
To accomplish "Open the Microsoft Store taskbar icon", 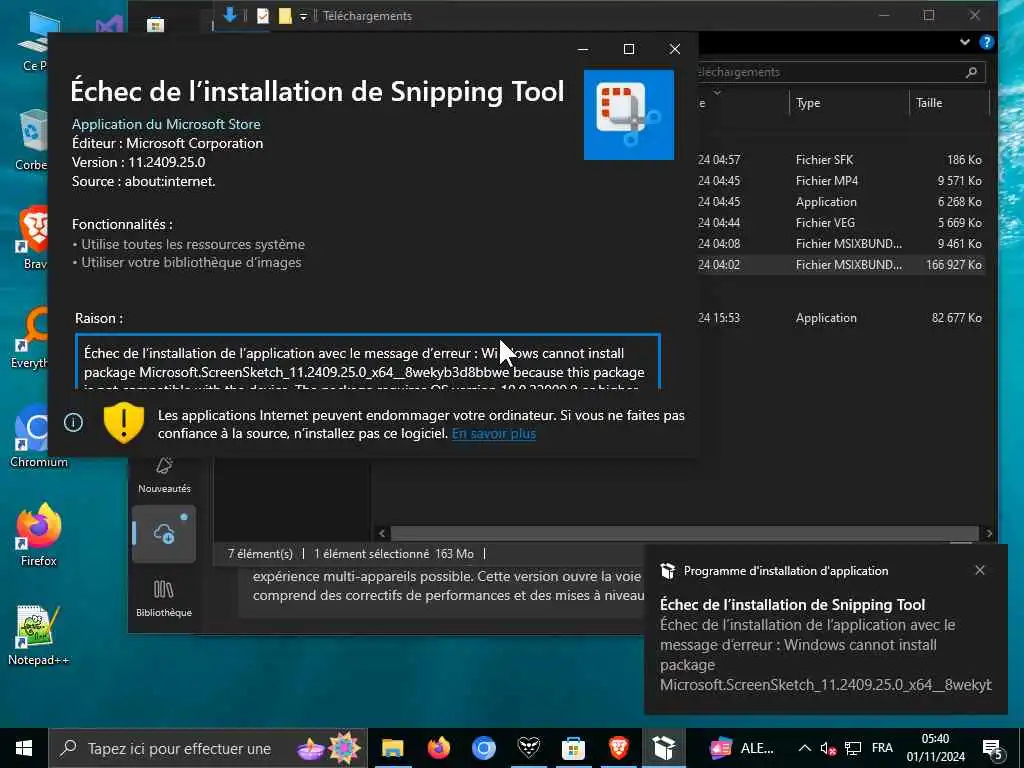I will pyautogui.click(x=573, y=748).
